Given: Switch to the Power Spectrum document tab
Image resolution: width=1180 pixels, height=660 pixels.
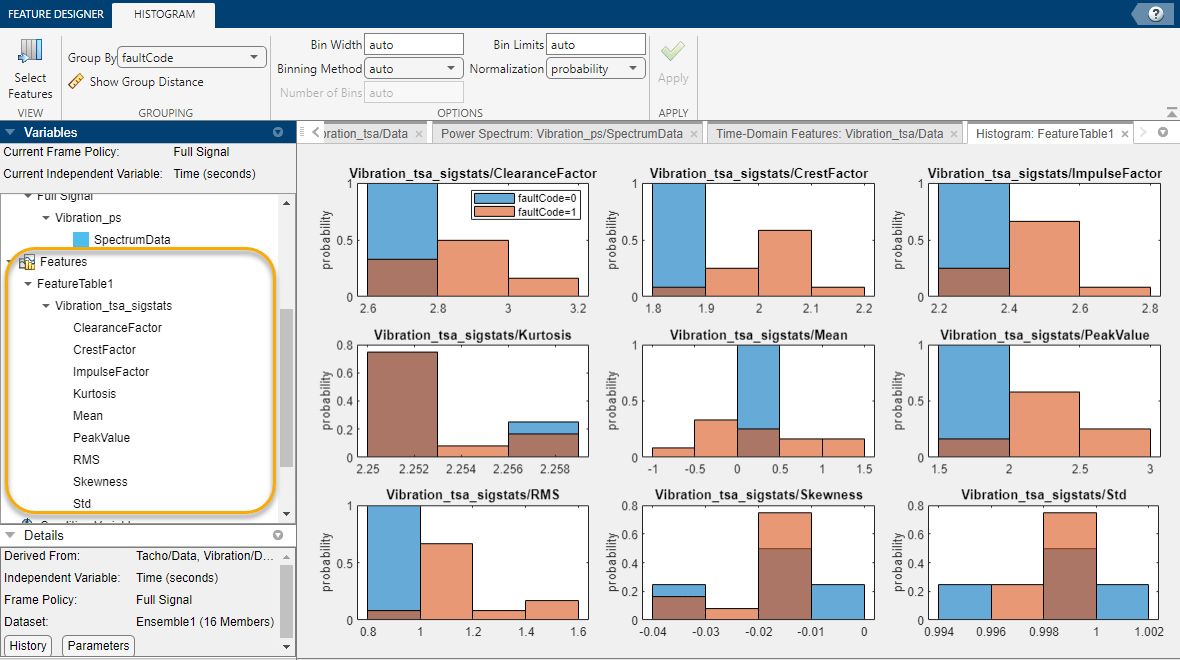Looking at the screenshot, I should (561, 133).
